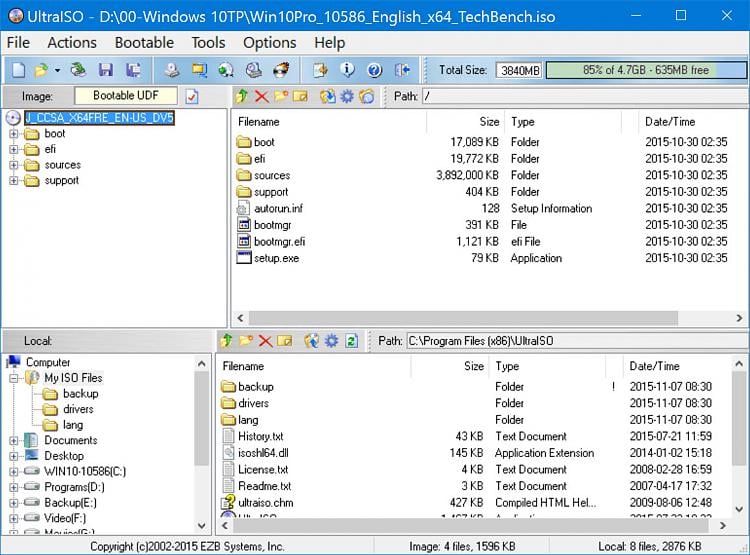Open the Tools menu
The image size is (750, 555).
(209, 43)
